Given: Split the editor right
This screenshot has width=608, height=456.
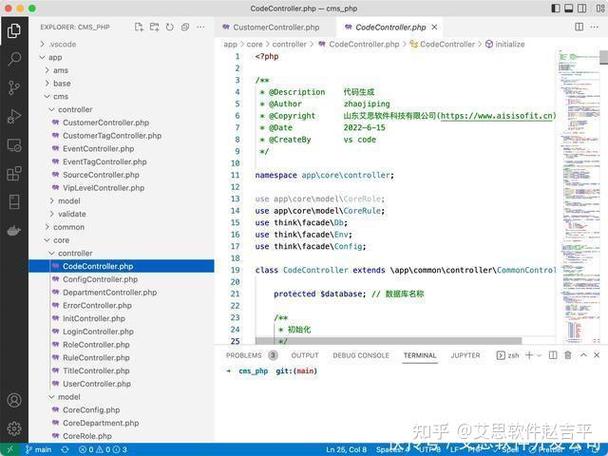Looking at the screenshot, I should 579,27.
